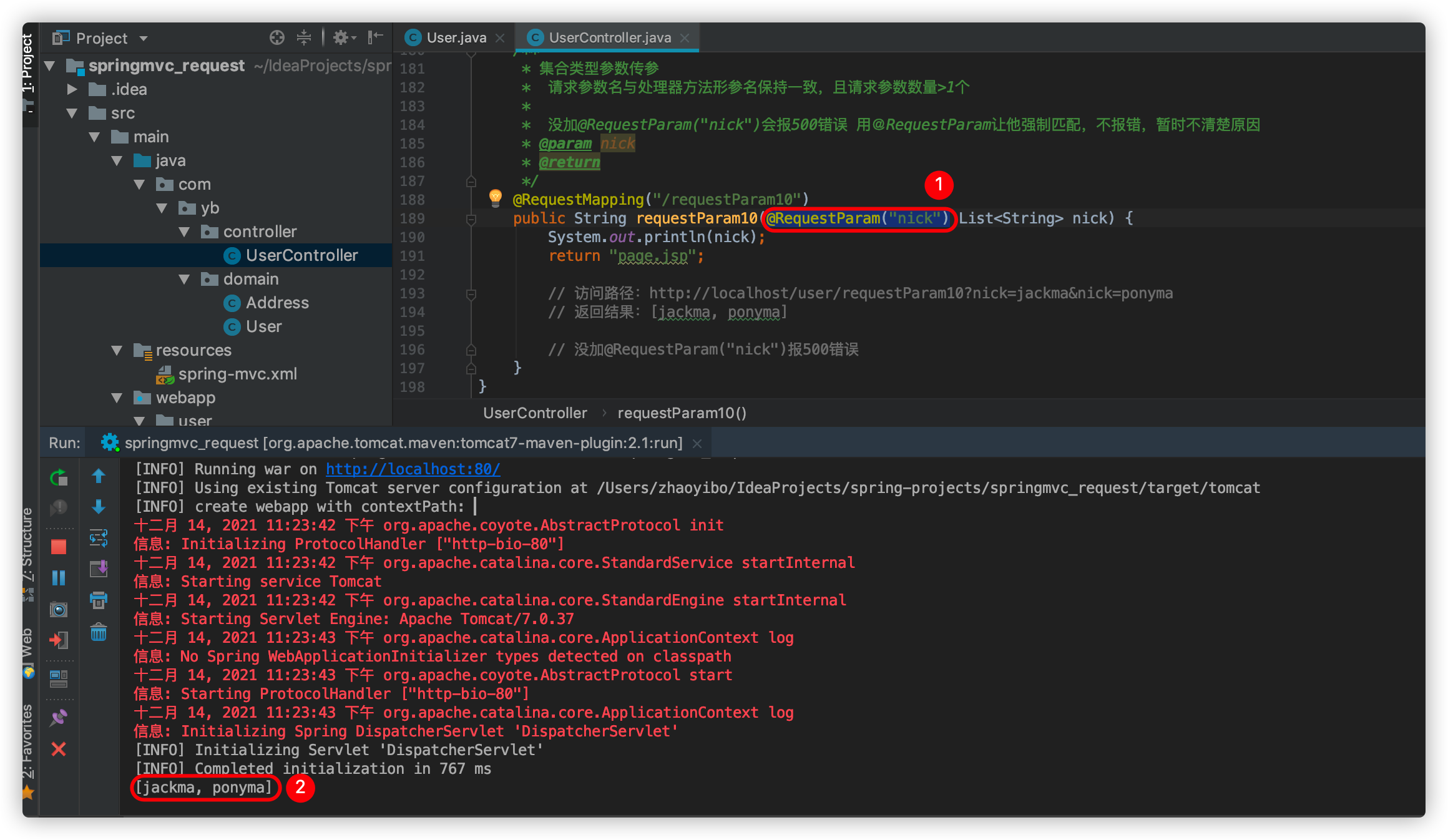Screen dimensions: 1448x840
Task: Print console output with printer icon
Action: click(x=99, y=600)
